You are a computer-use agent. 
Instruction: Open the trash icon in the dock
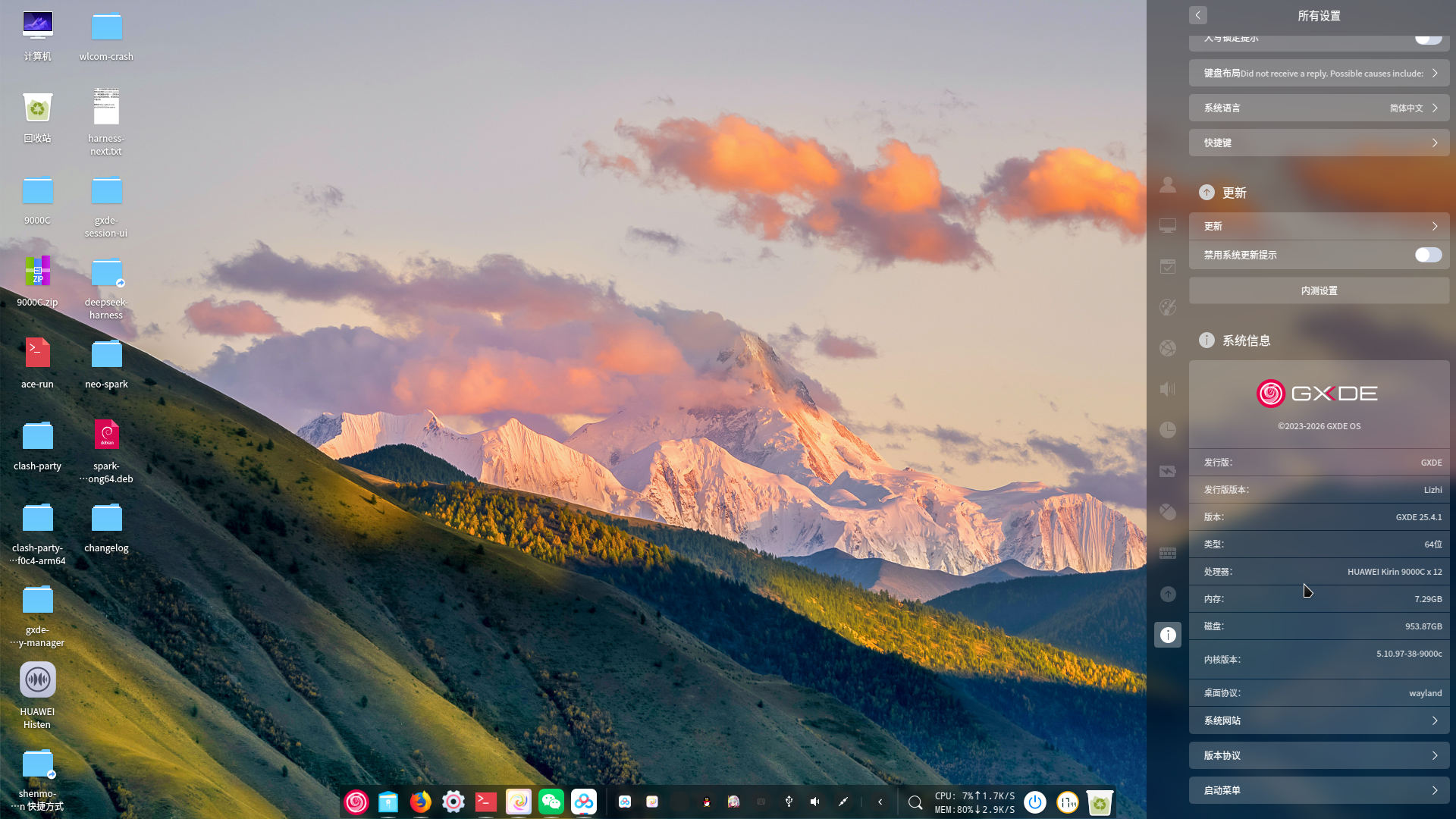[x=1100, y=802]
